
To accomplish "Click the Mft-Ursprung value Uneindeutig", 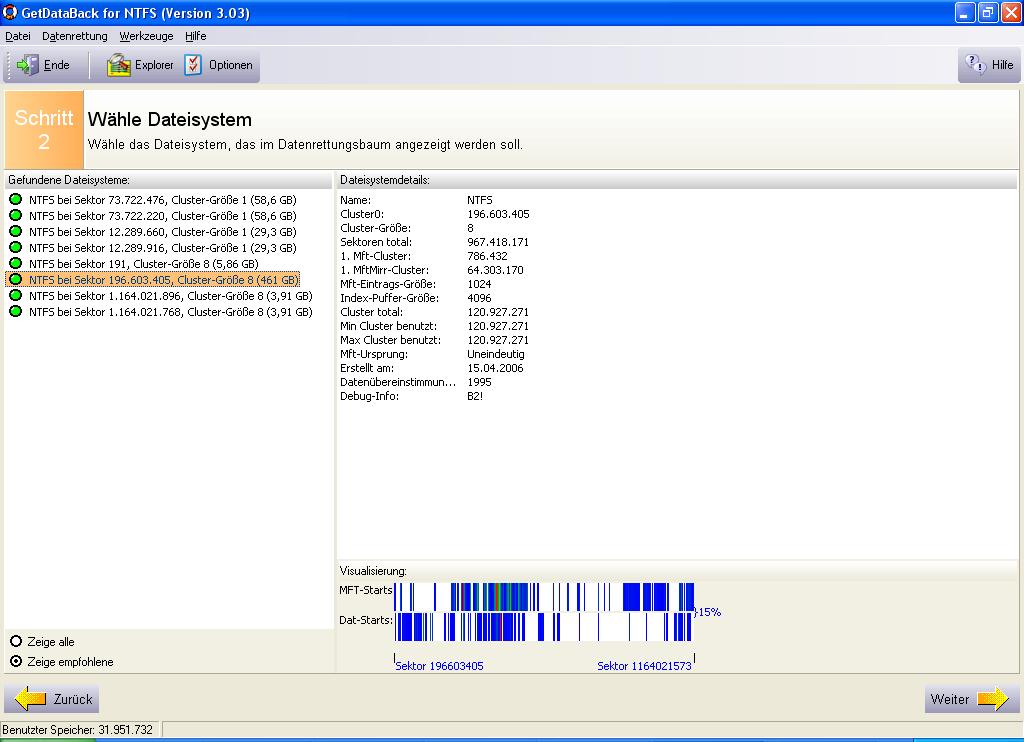I will (x=496, y=354).
